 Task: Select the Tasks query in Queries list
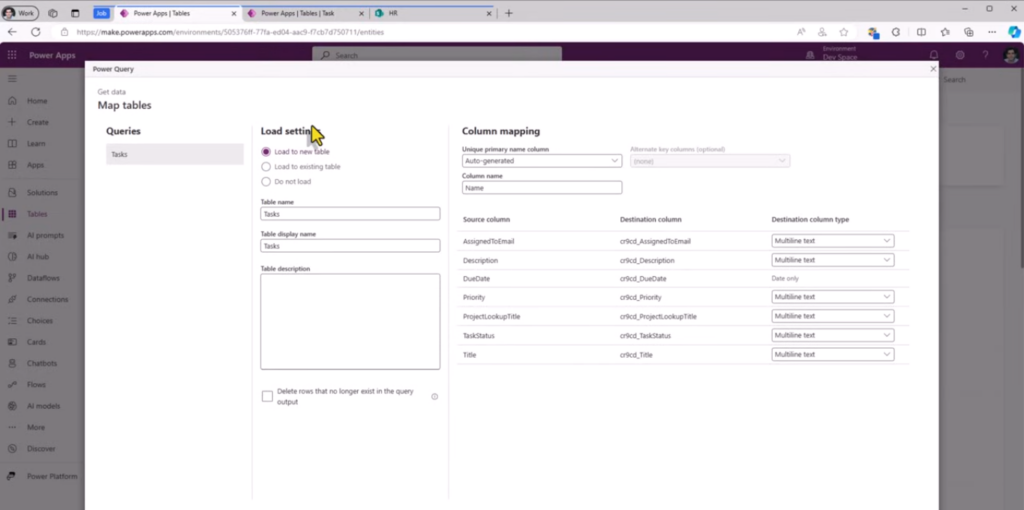[x=174, y=154]
